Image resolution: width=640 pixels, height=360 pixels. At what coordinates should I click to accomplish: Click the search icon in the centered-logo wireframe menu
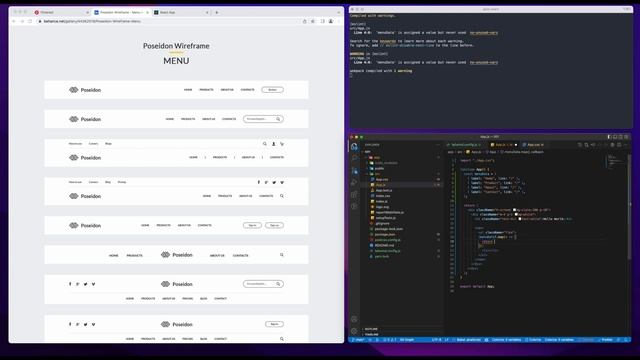(x=282, y=255)
